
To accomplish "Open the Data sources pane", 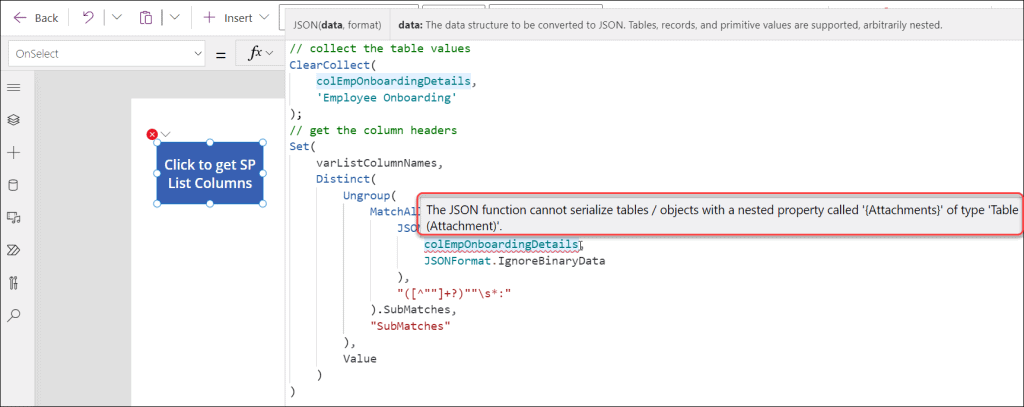I will [13, 185].
